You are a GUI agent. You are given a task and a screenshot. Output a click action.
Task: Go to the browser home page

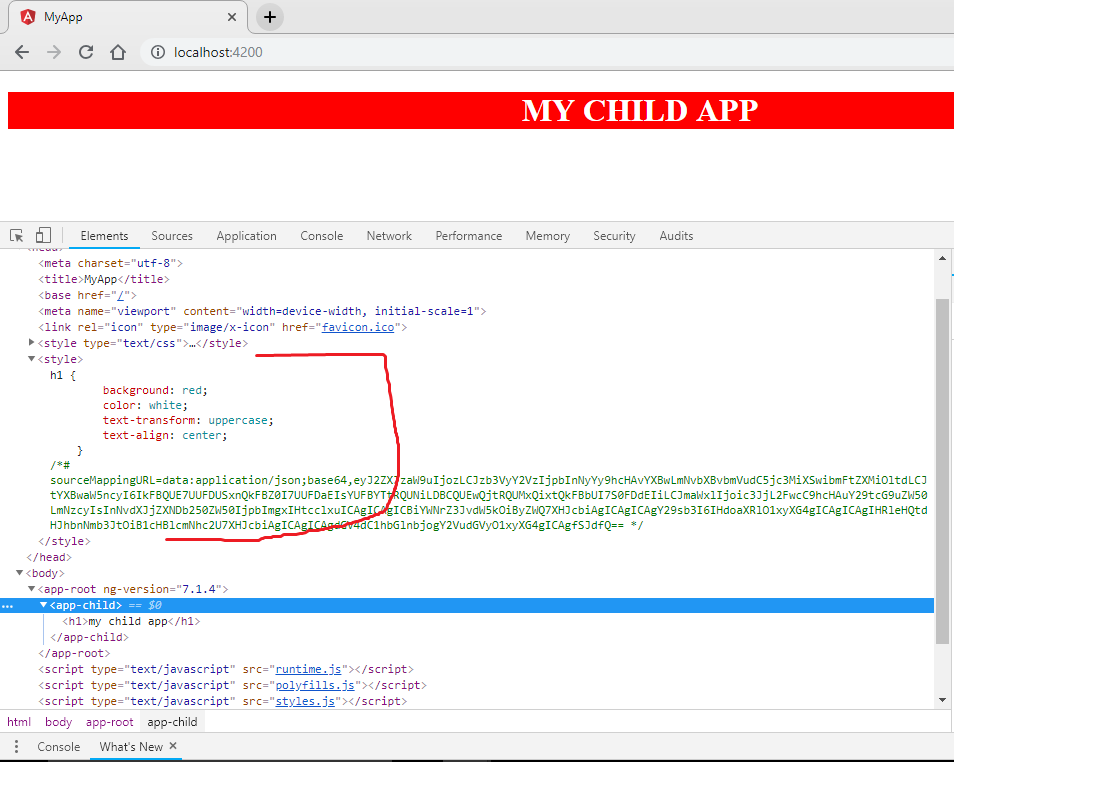[x=118, y=52]
